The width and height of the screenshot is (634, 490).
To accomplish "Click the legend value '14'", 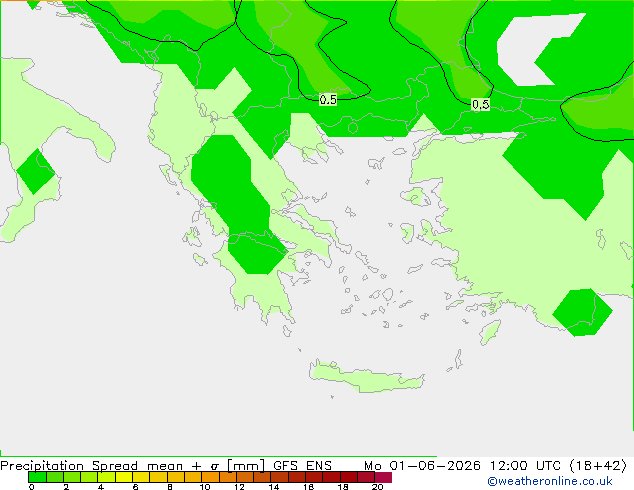I will click(x=274, y=487).
